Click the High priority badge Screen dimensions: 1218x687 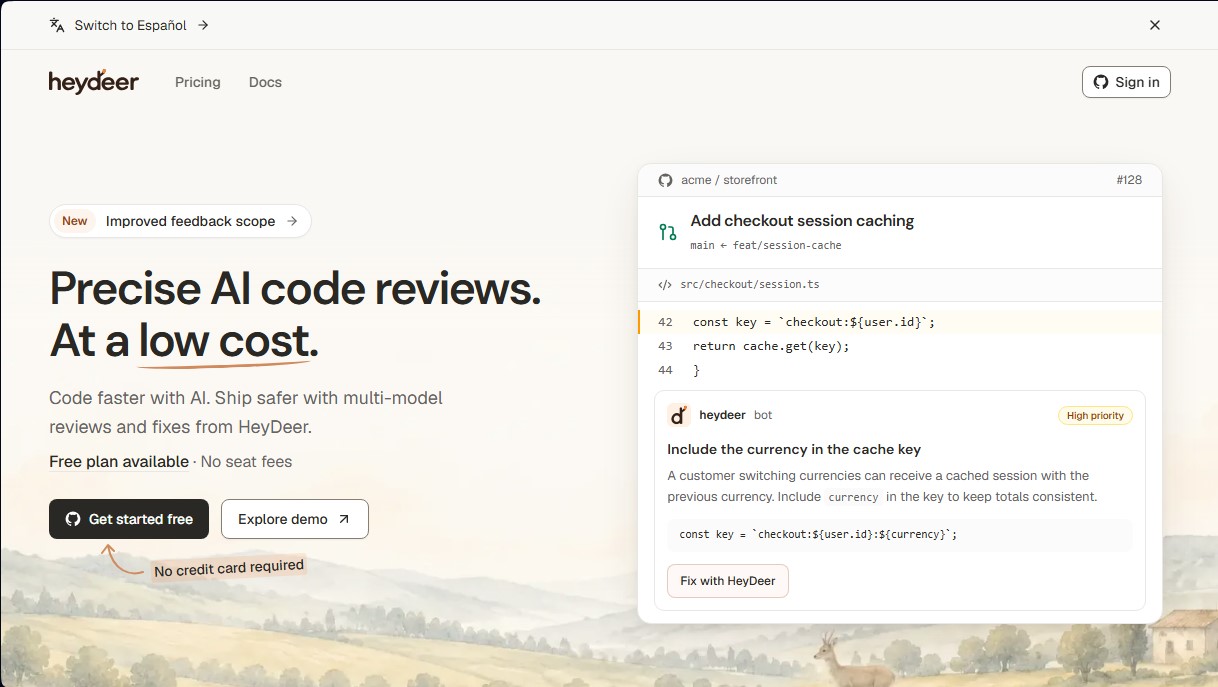tap(1095, 416)
